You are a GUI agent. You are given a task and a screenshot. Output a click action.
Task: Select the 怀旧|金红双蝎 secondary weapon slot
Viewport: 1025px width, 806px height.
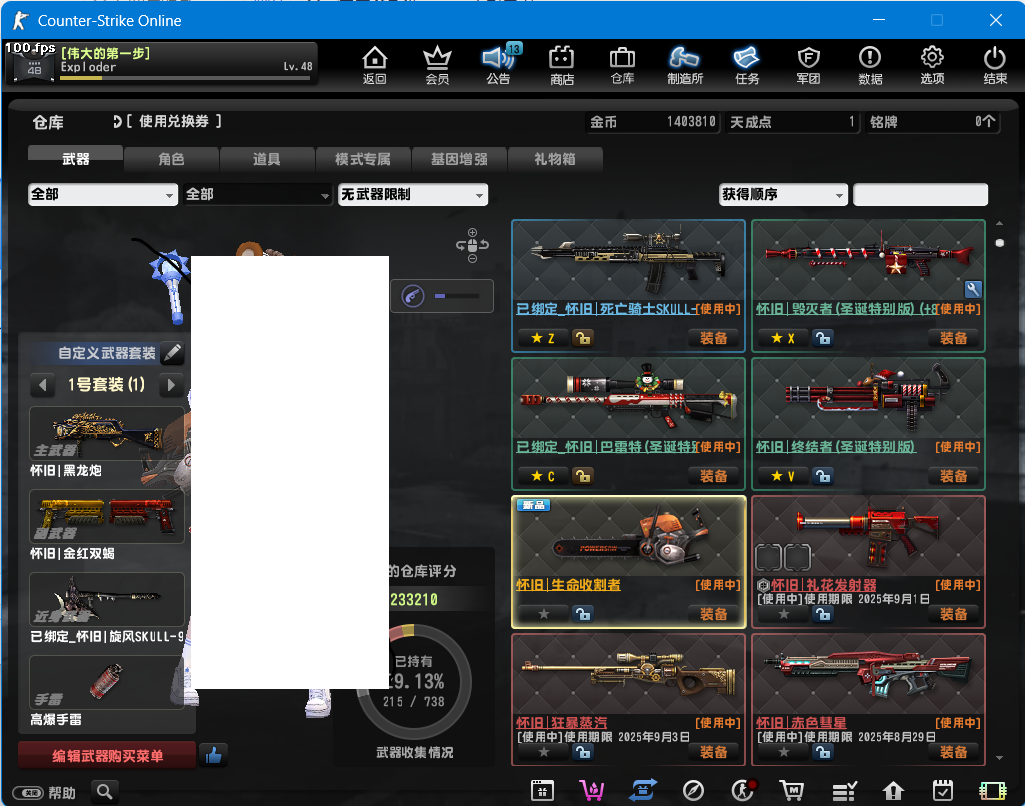click(x=107, y=516)
